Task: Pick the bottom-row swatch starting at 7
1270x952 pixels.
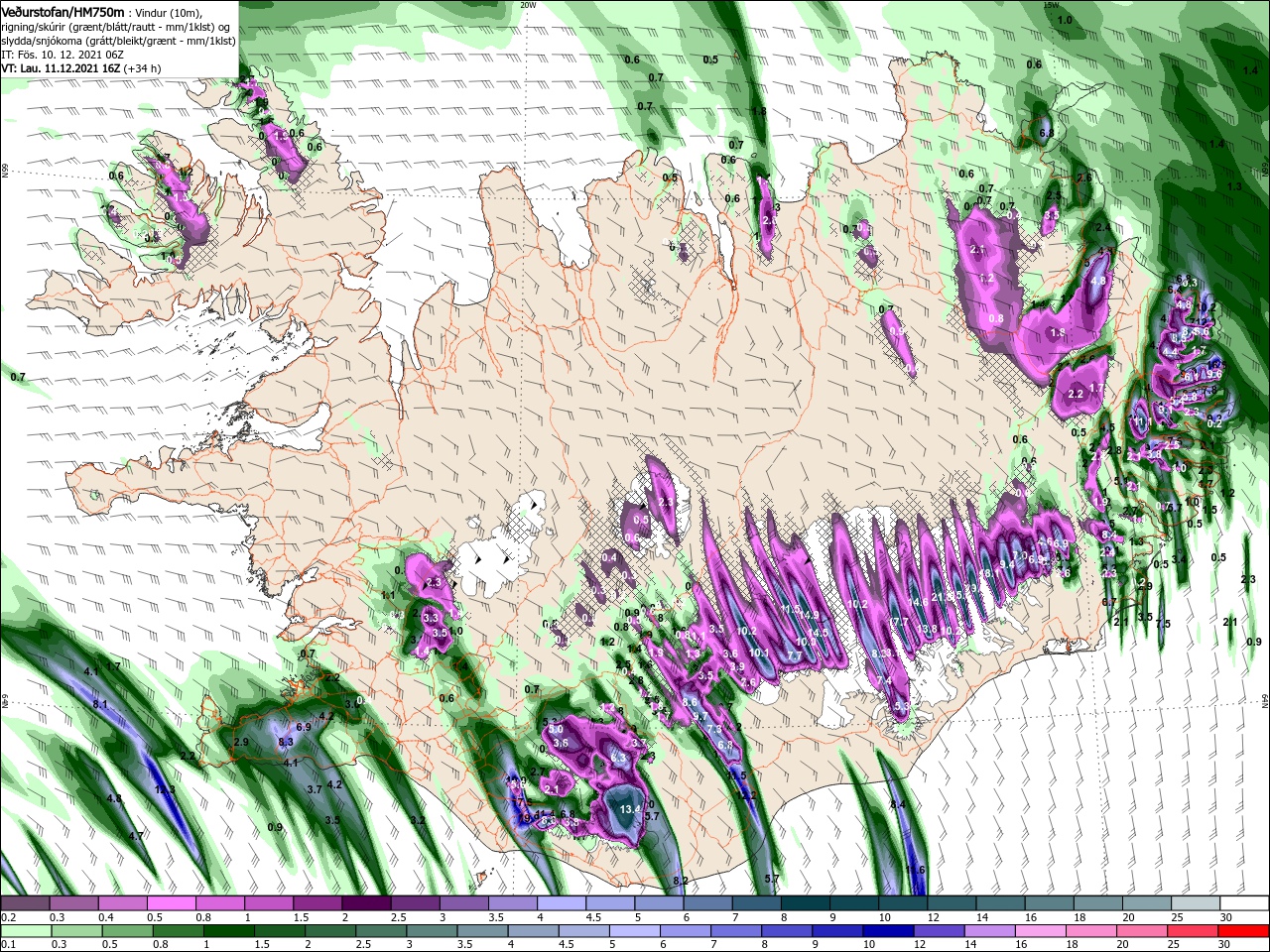Action: tap(735, 931)
